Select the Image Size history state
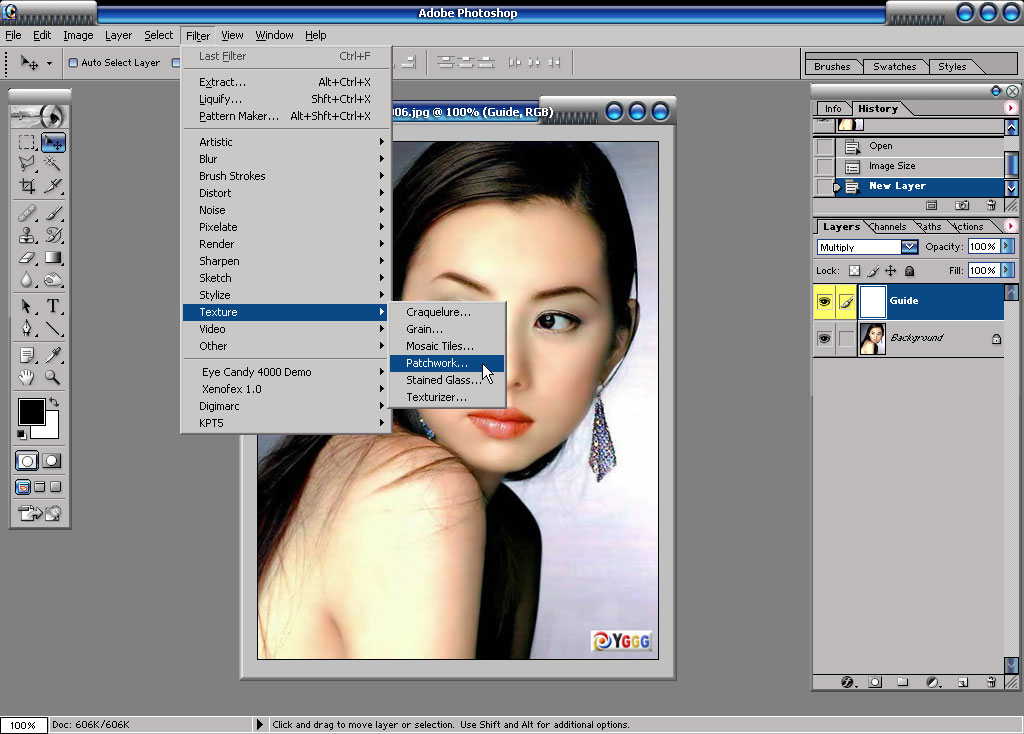Screen dimensions: 1024x734 920,166
